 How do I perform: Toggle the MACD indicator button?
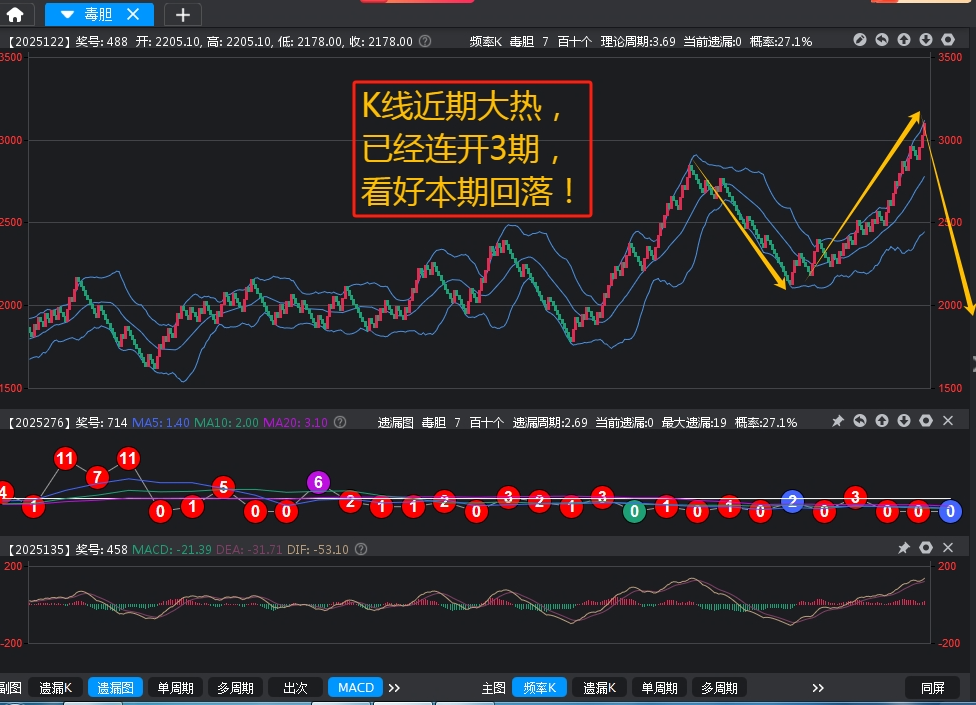click(x=355, y=688)
